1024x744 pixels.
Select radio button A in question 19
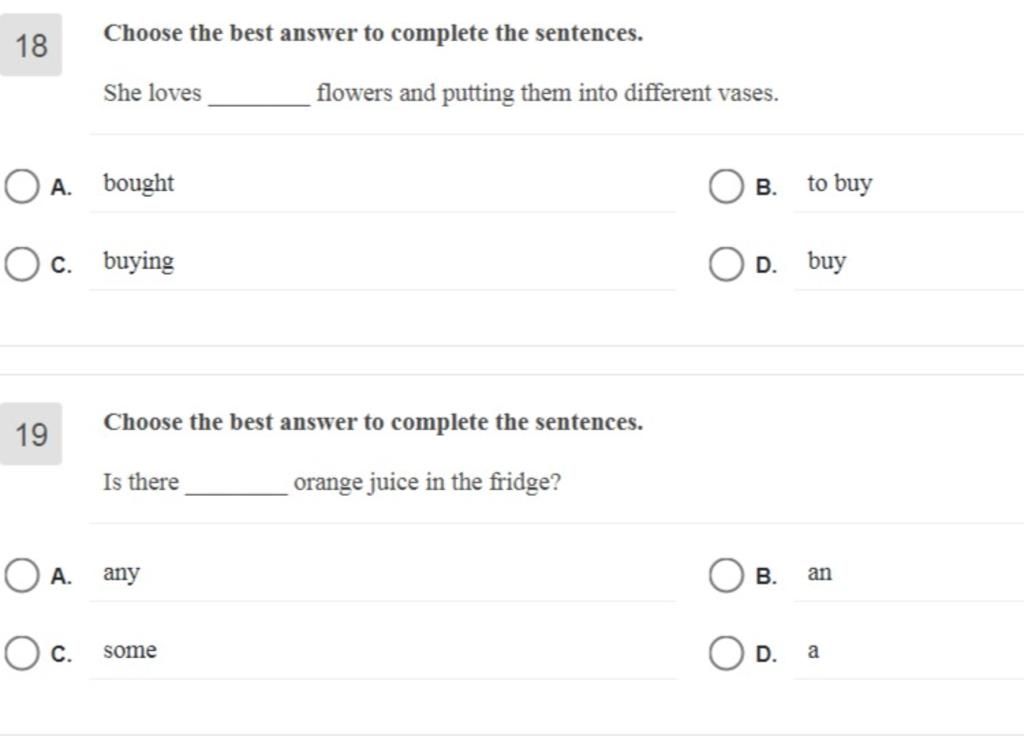(x=21, y=576)
